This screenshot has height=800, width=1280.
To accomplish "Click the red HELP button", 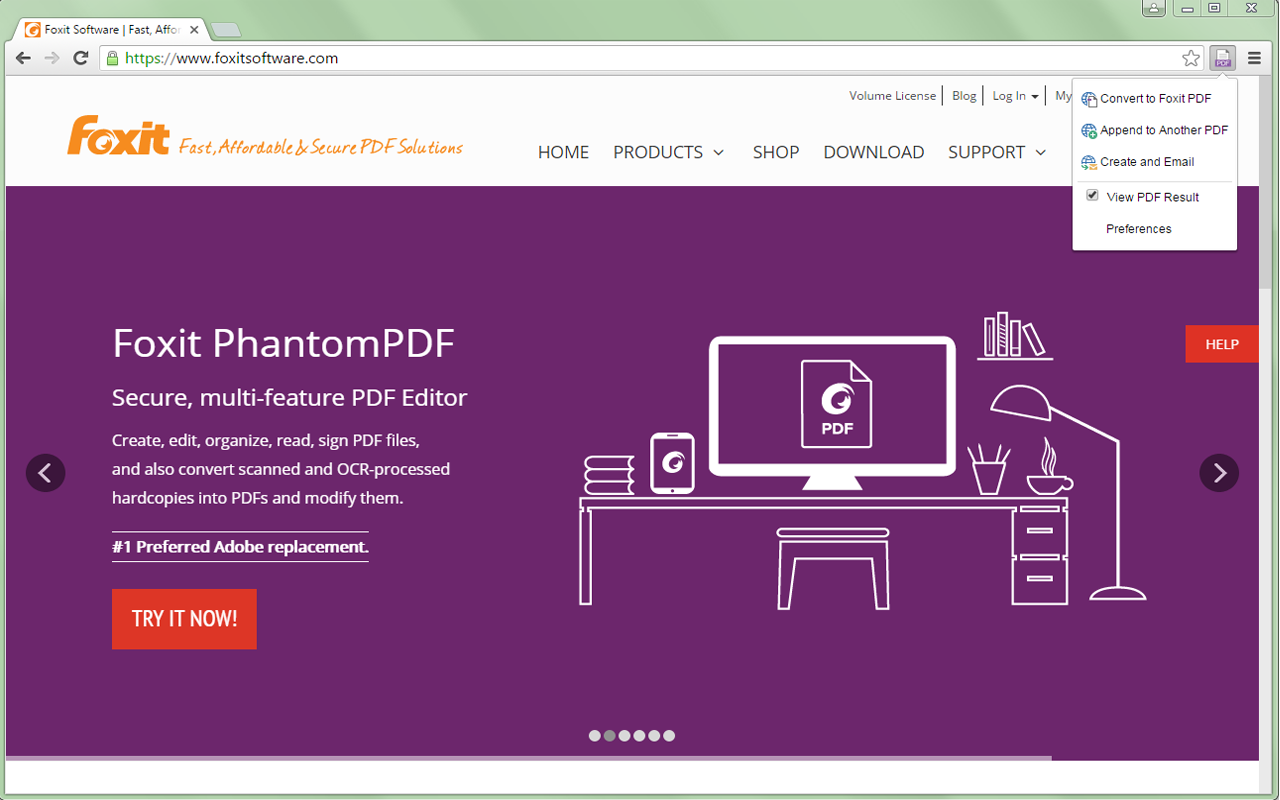I will click(1221, 344).
